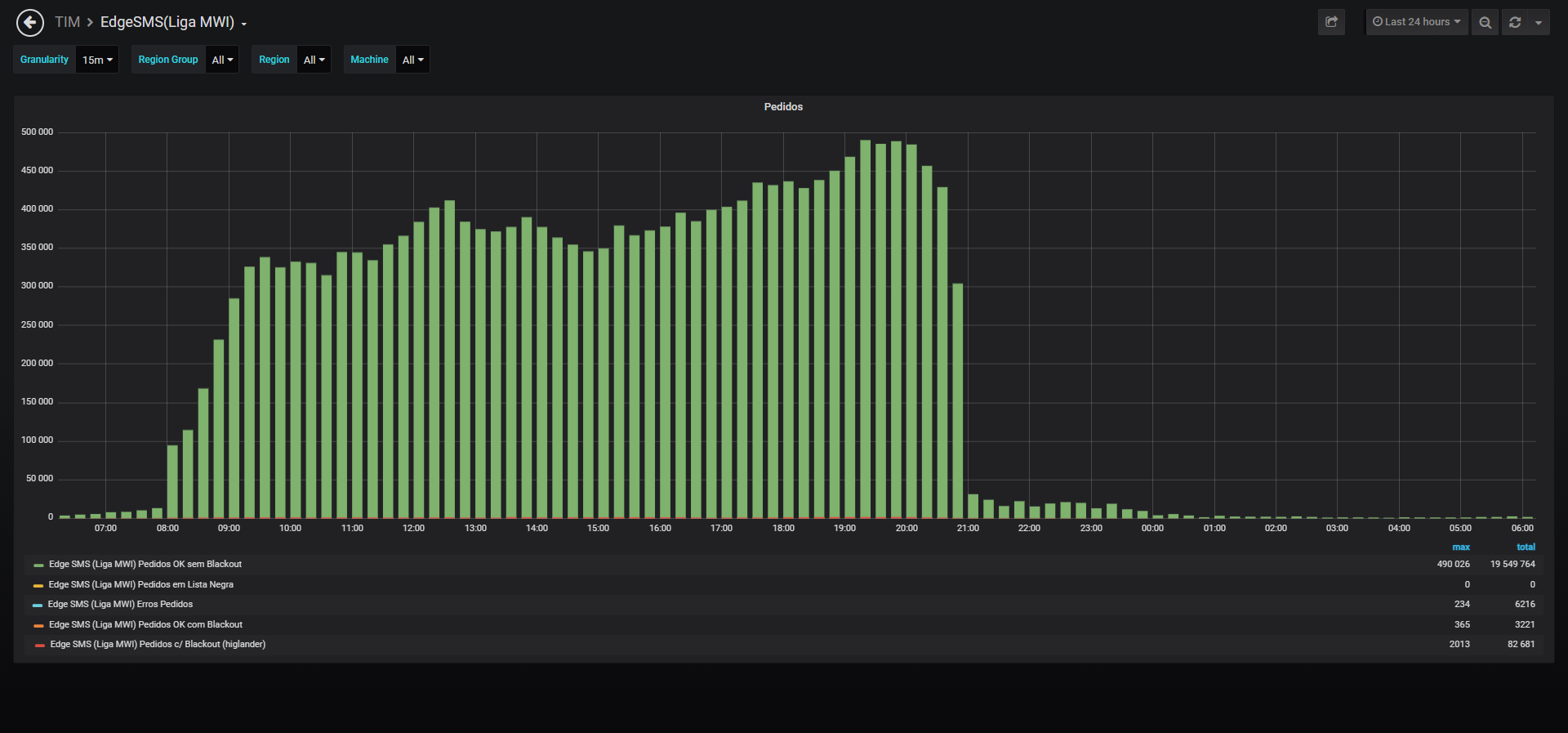Toggle Pedidos OK sem Blackout series
Image resolution: width=1568 pixels, height=733 pixels.
[x=145, y=565]
